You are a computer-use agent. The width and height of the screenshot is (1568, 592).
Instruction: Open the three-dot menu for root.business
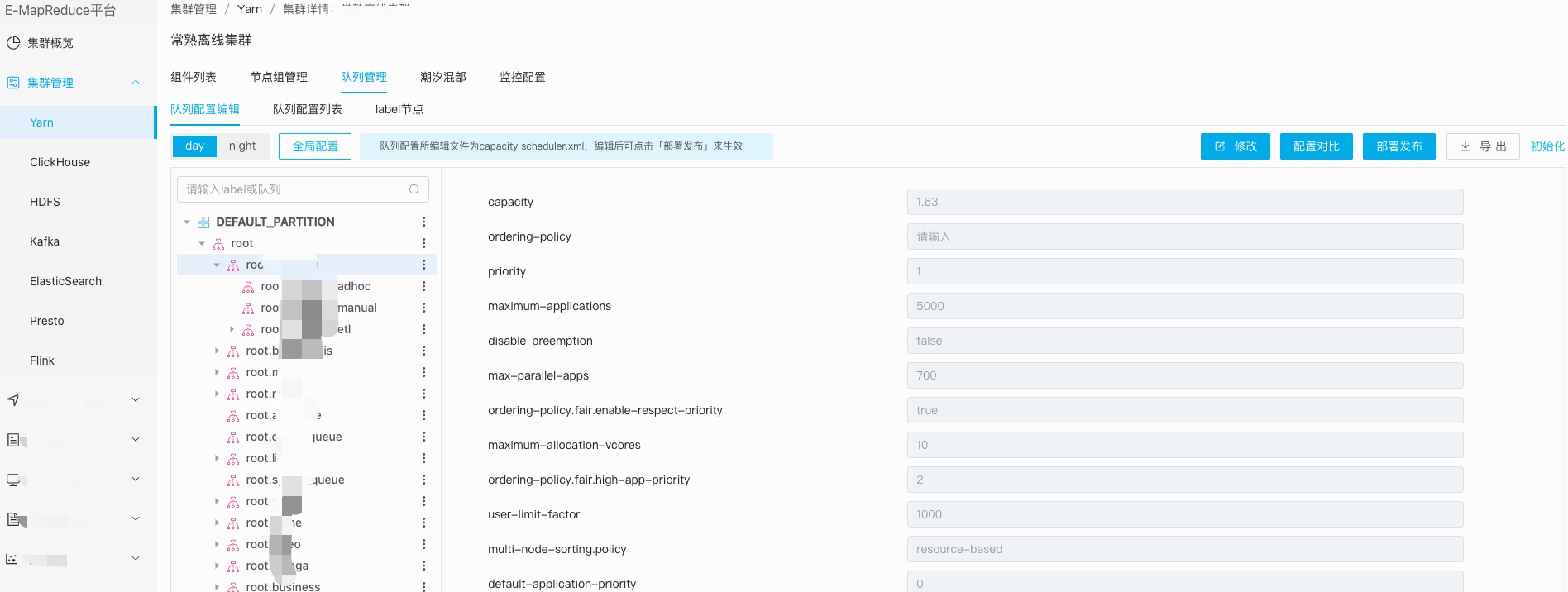tap(423, 586)
